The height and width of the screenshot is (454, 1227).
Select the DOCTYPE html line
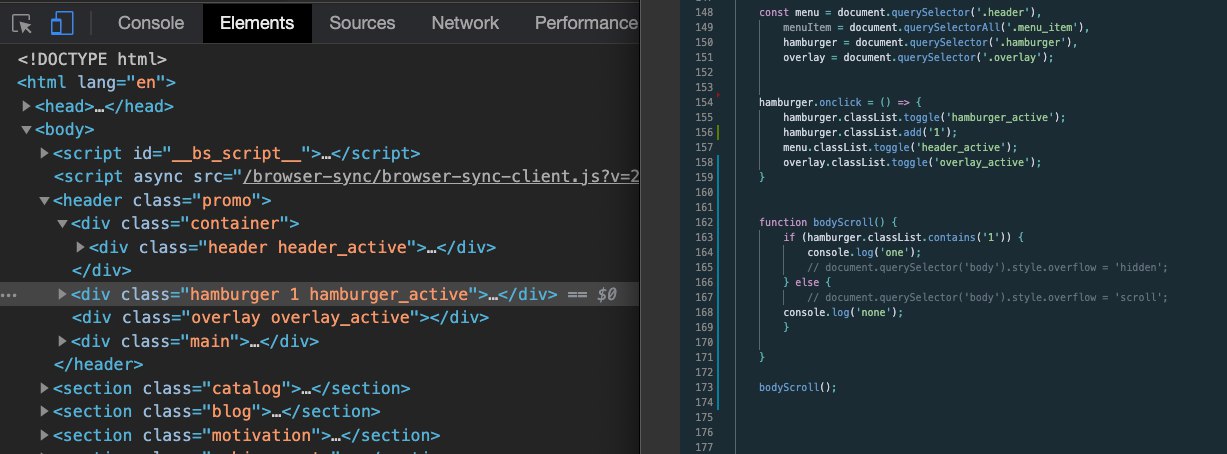click(92, 59)
